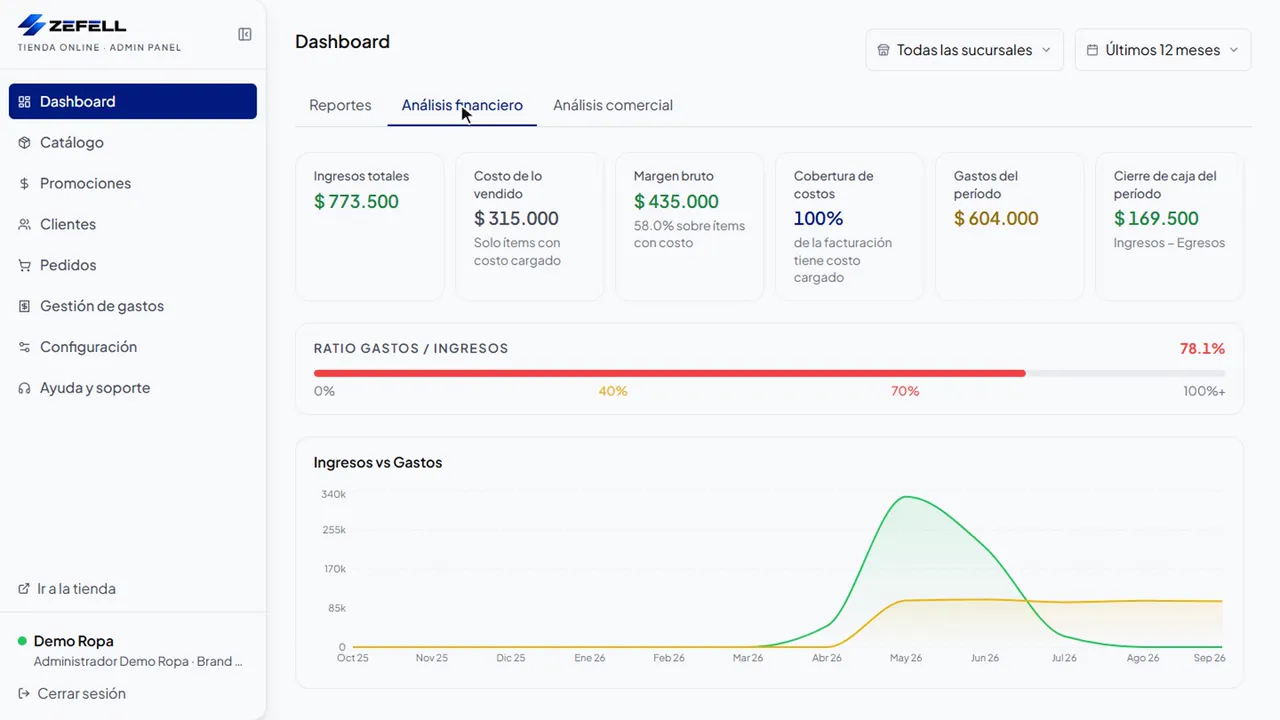Go to Promociones in the sidebar
Image resolution: width=1280 pixels, height=720 pixels.
click(x=133, y=184)
